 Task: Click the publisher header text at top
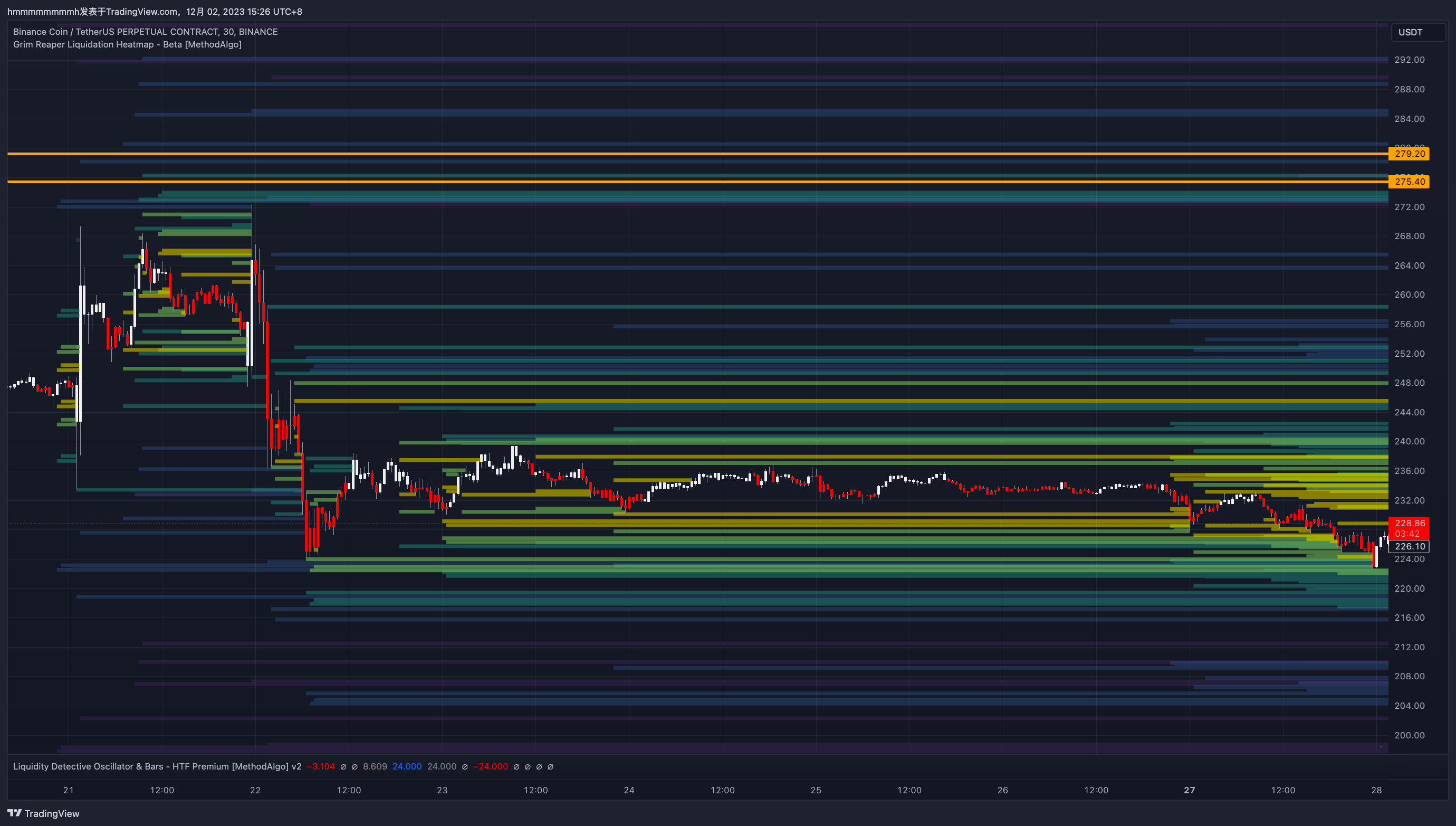tap(154, 11)
